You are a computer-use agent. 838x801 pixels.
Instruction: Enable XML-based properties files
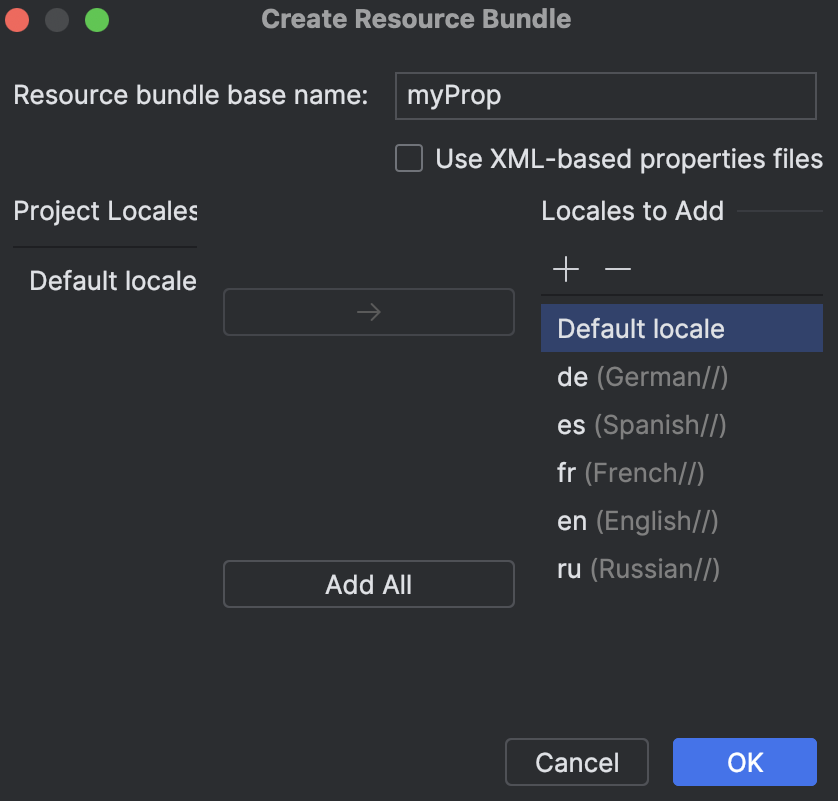pos(408,158)
